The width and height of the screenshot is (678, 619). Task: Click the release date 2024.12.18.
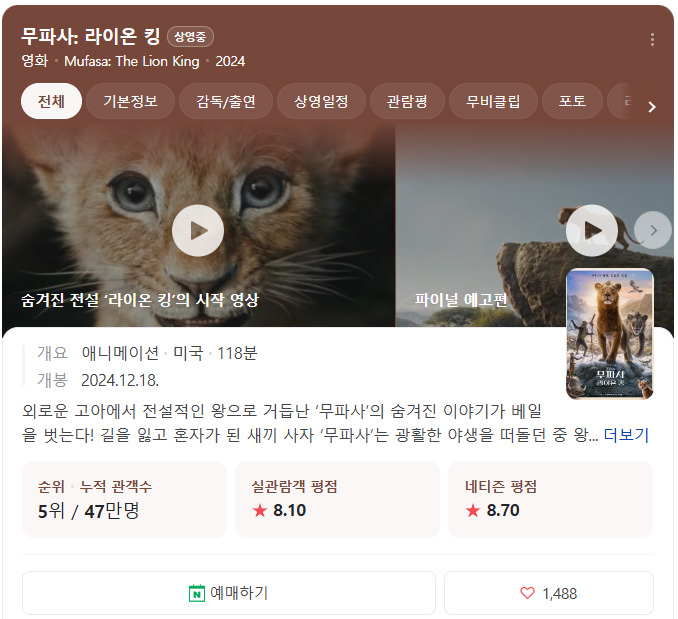(x=120, y=380)
